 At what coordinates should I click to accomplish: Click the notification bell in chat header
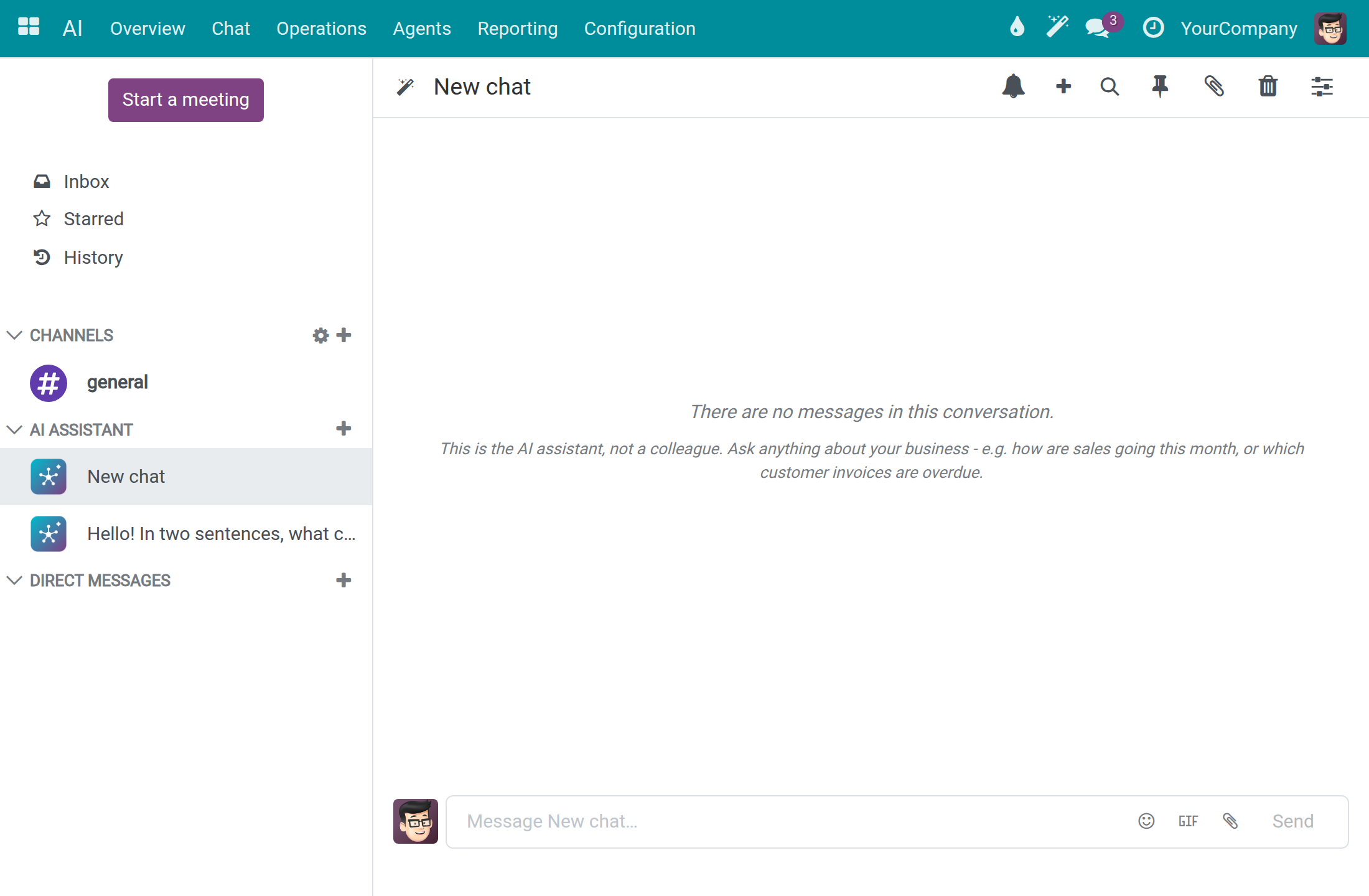1013,86
